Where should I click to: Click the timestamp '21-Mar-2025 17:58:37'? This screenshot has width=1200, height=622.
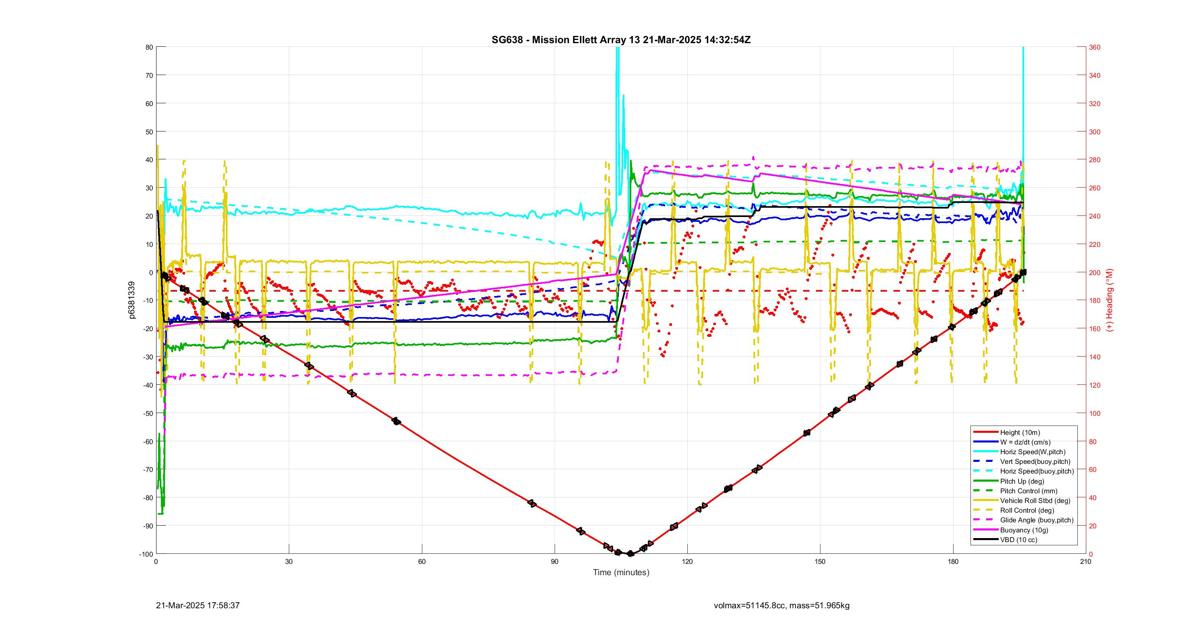pos(198,605)
